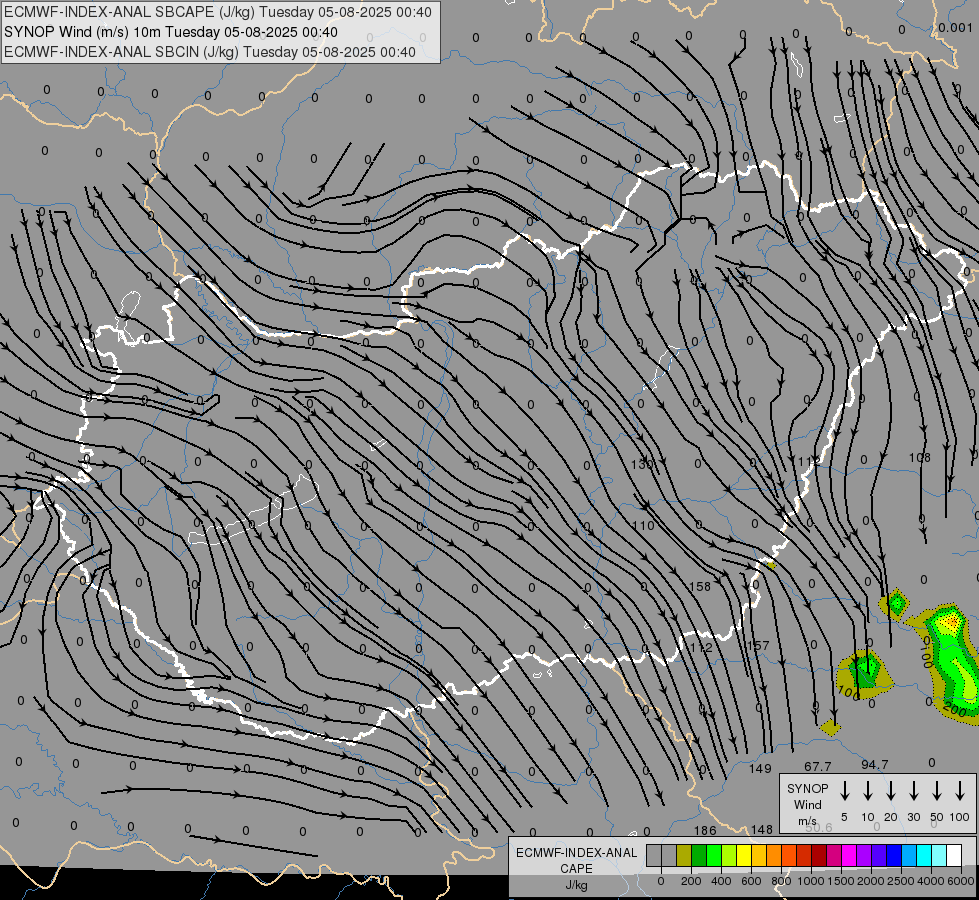Select the 5 m/s wind legend arrow
979x900 pixels.
pyautogui.click(x=845, y=791)
